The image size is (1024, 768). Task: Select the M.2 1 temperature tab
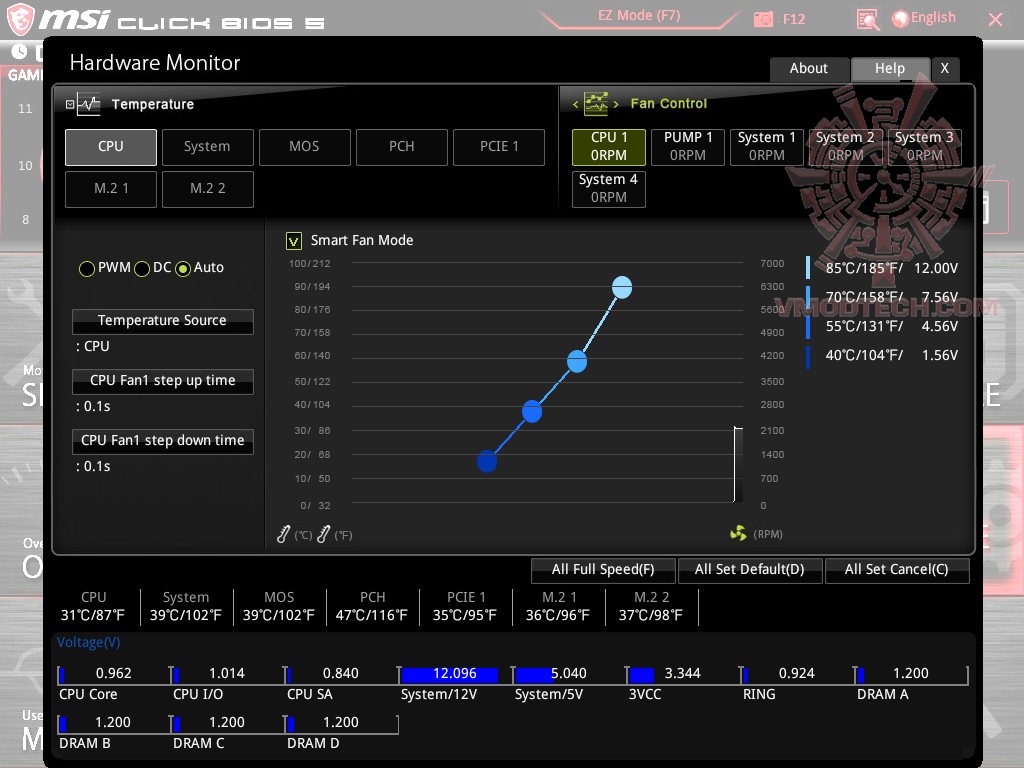pos(110,189)
